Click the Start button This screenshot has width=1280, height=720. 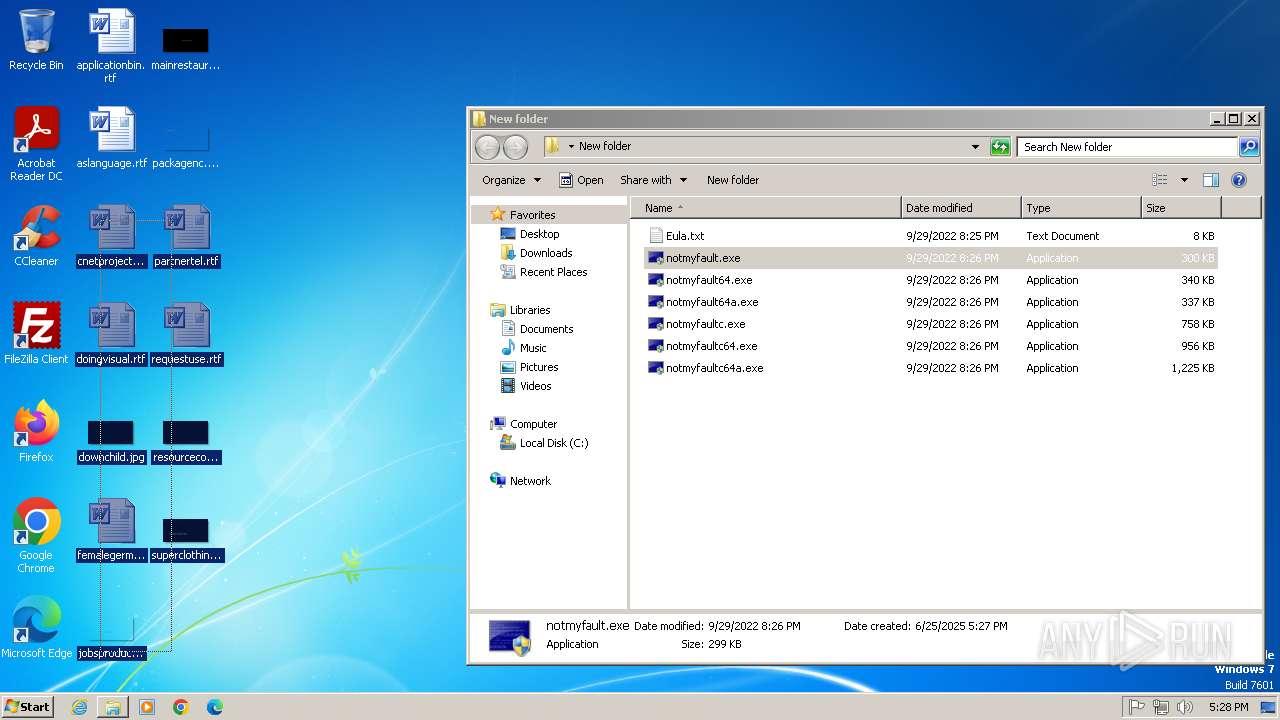coord(27,707)
